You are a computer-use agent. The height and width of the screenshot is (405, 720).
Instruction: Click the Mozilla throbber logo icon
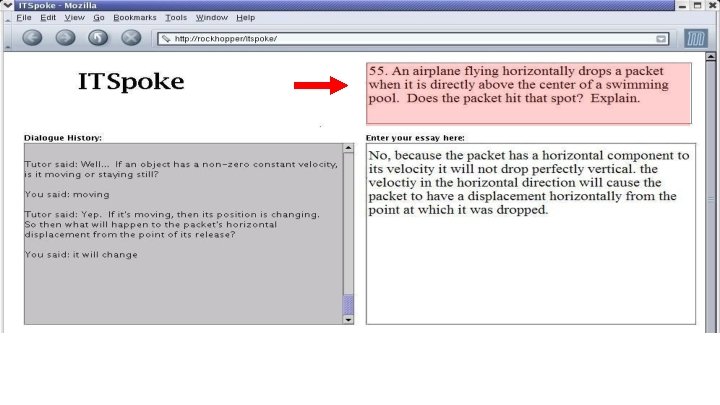pyautogui.click(x=695, y=39)
